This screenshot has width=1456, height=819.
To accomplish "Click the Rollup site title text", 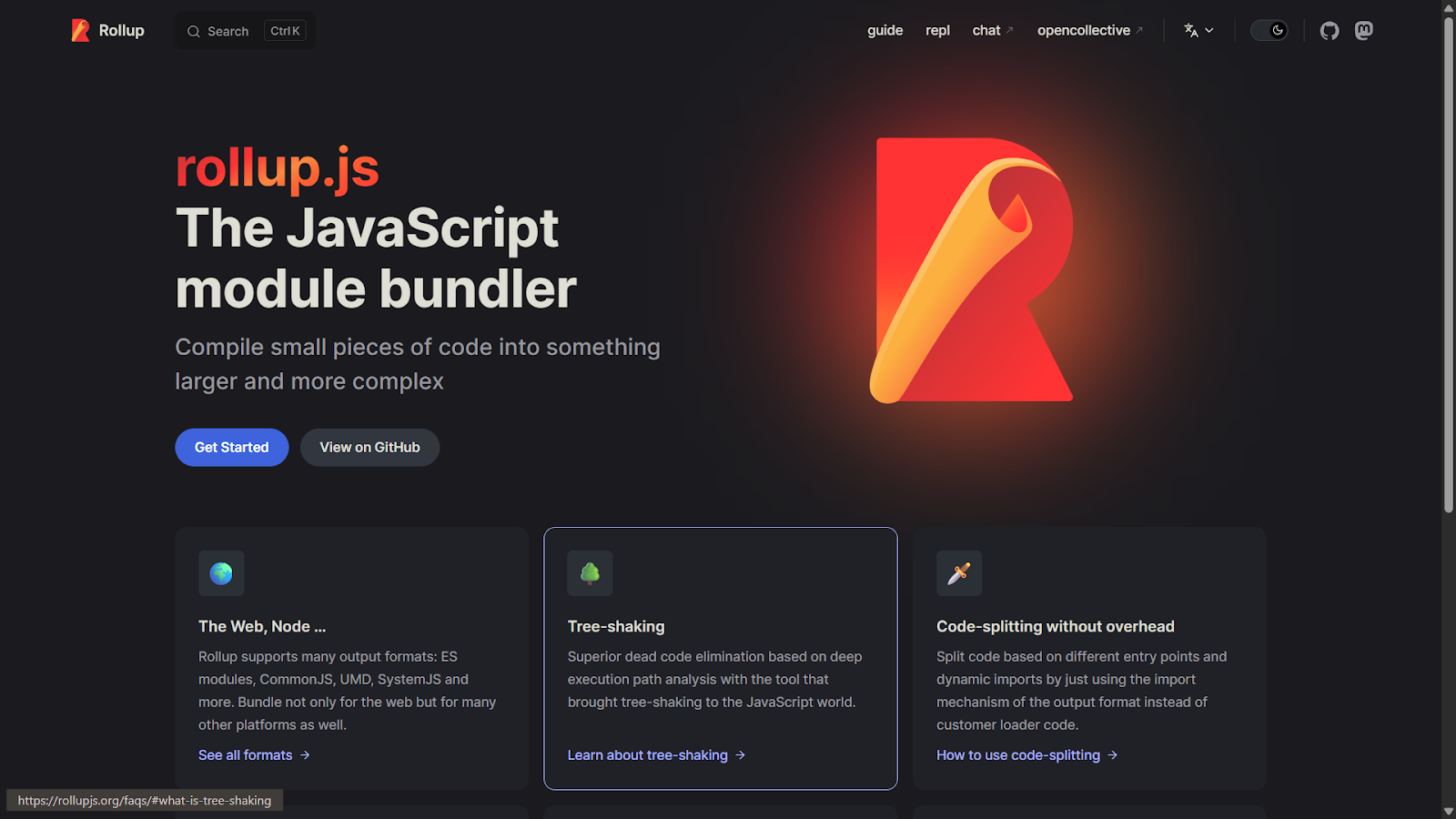I will (121, 31).
